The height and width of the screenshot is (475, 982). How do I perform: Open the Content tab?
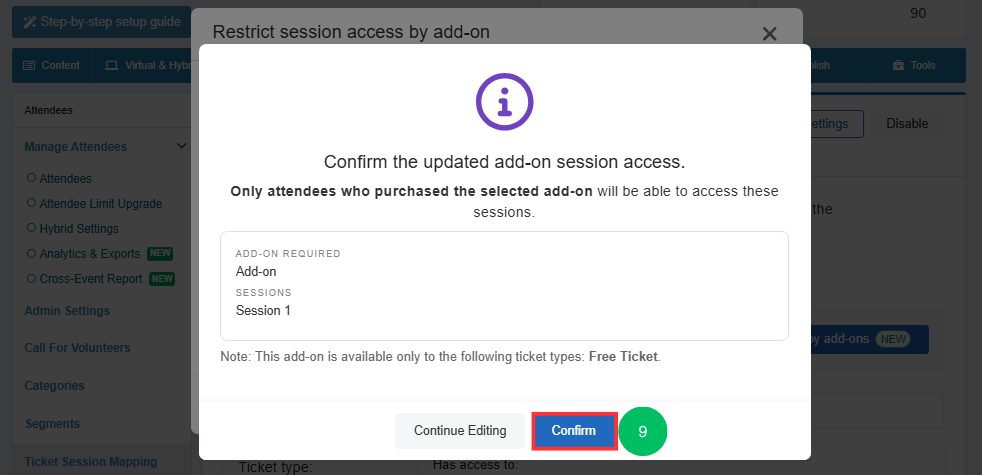tap(53, 65)
